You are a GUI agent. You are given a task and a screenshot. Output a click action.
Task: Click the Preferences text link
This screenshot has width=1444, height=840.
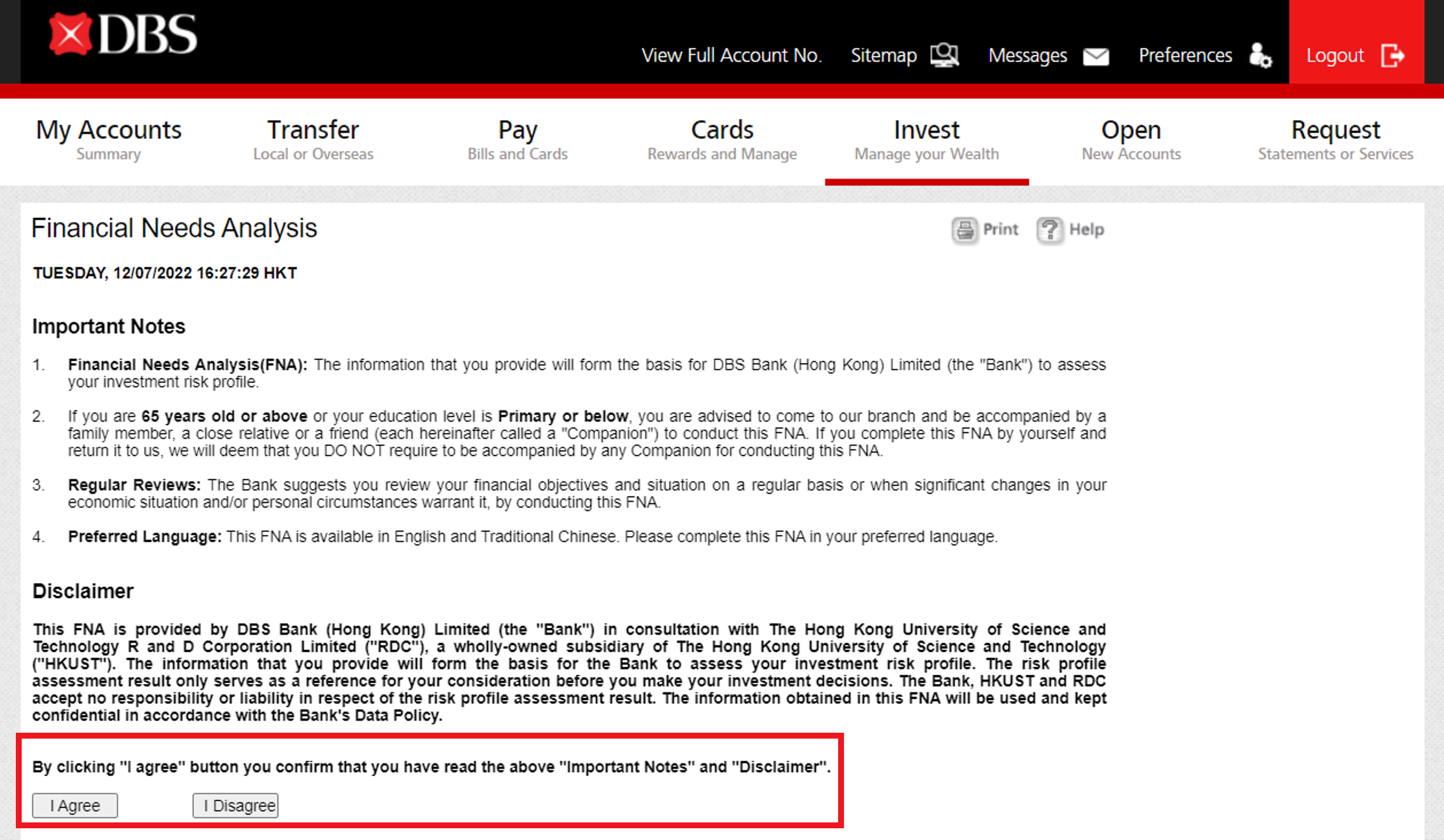click(x=1185, y=56)
